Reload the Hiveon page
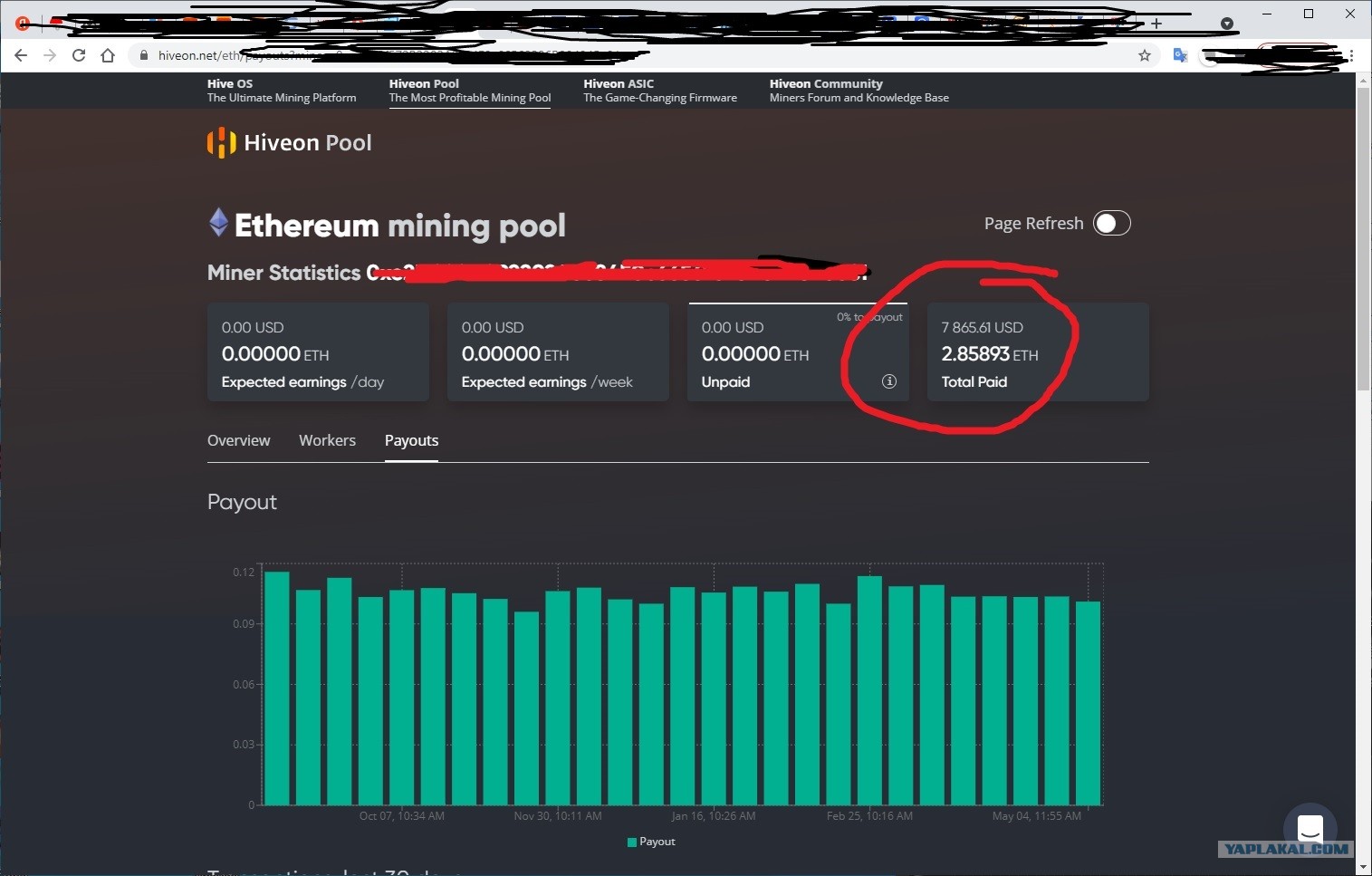1372x876 pixels. (79, 55)
